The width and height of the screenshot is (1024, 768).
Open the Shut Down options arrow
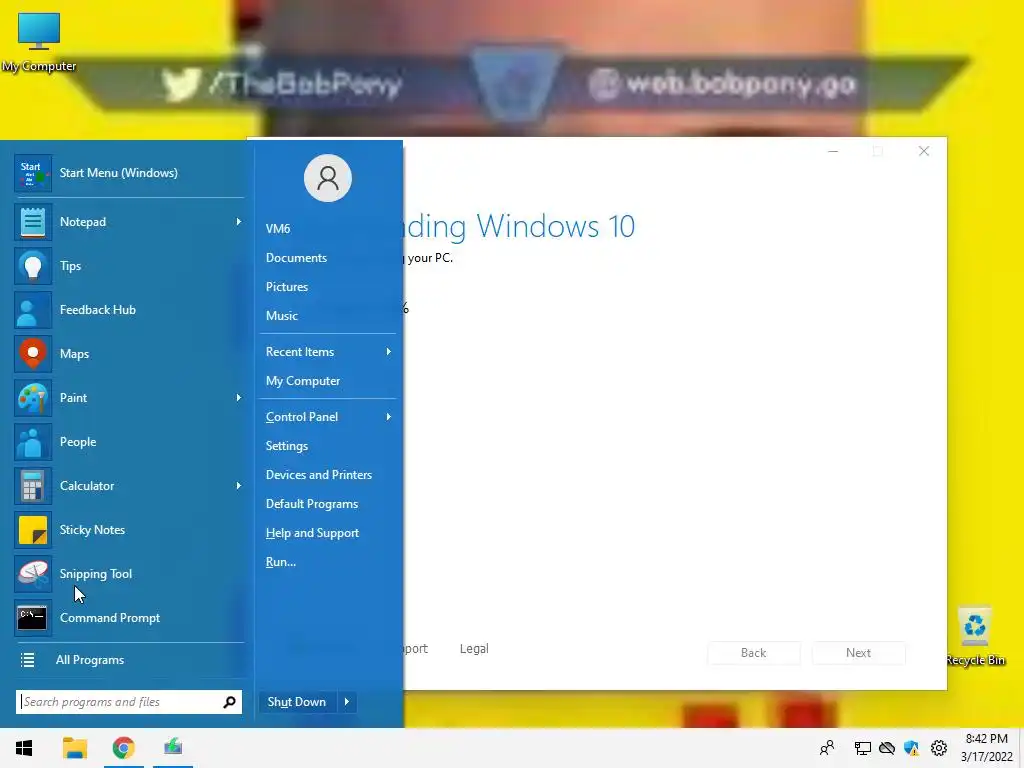click(x=347, y=702)
